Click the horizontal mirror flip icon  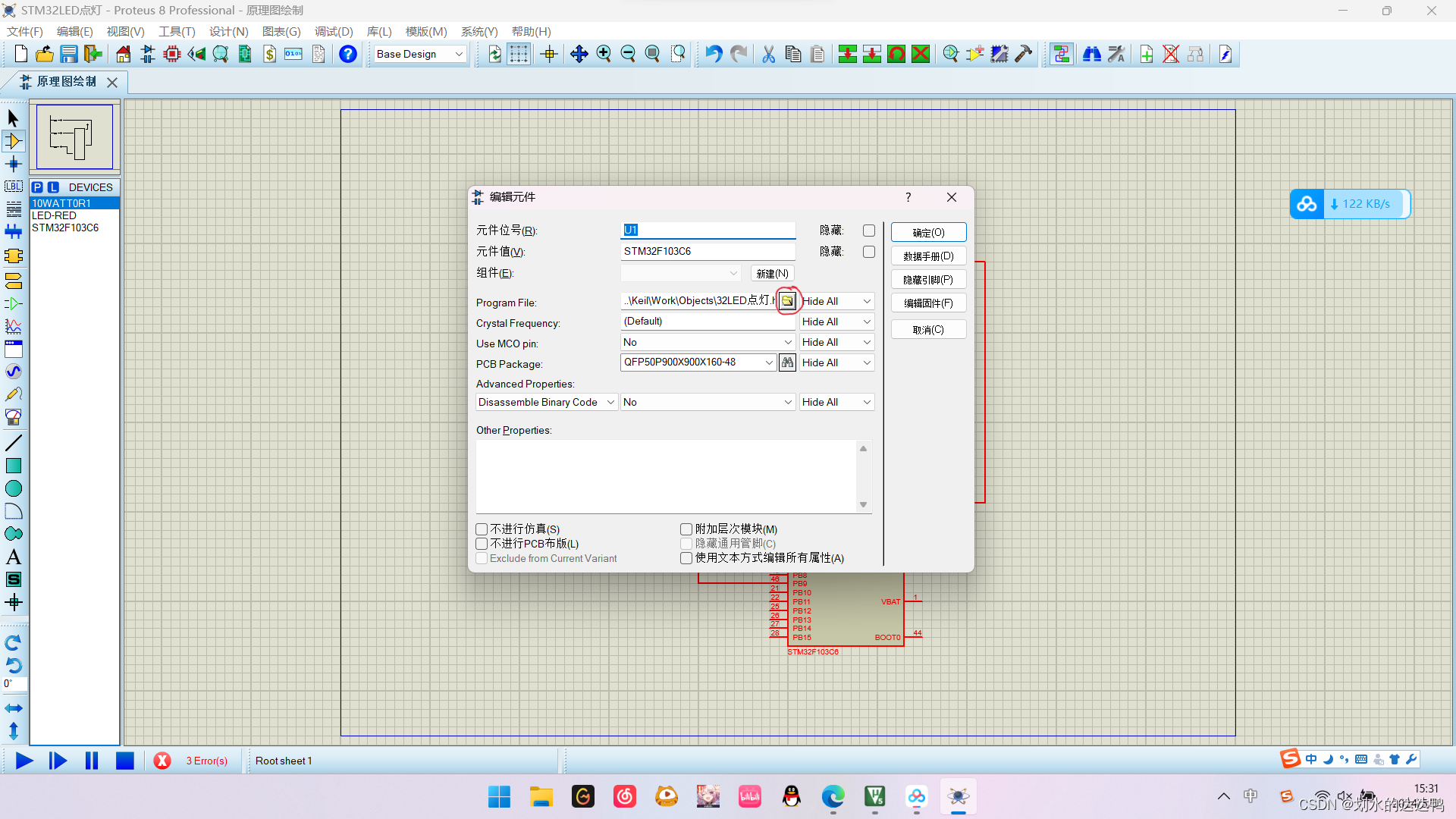pyautogui.click(x=14, y=708)
